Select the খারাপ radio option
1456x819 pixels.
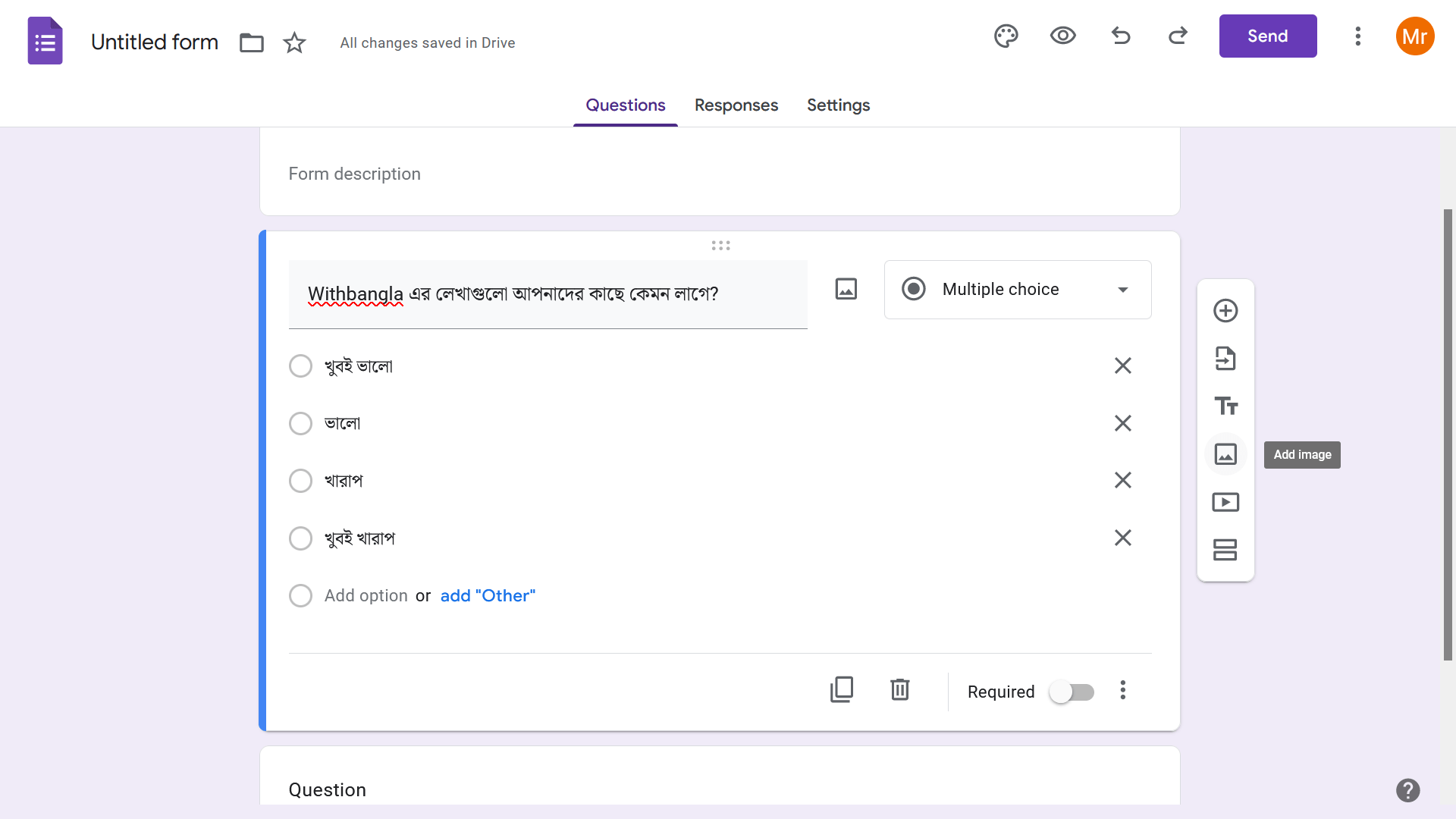300,481
